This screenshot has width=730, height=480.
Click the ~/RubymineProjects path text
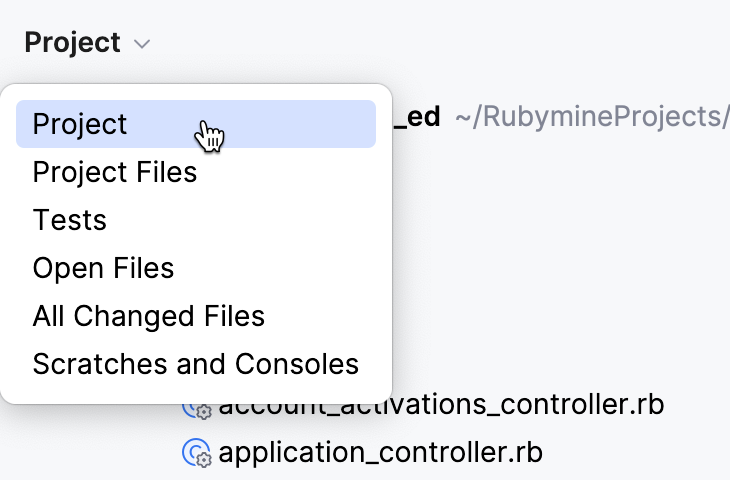[590, 117]
